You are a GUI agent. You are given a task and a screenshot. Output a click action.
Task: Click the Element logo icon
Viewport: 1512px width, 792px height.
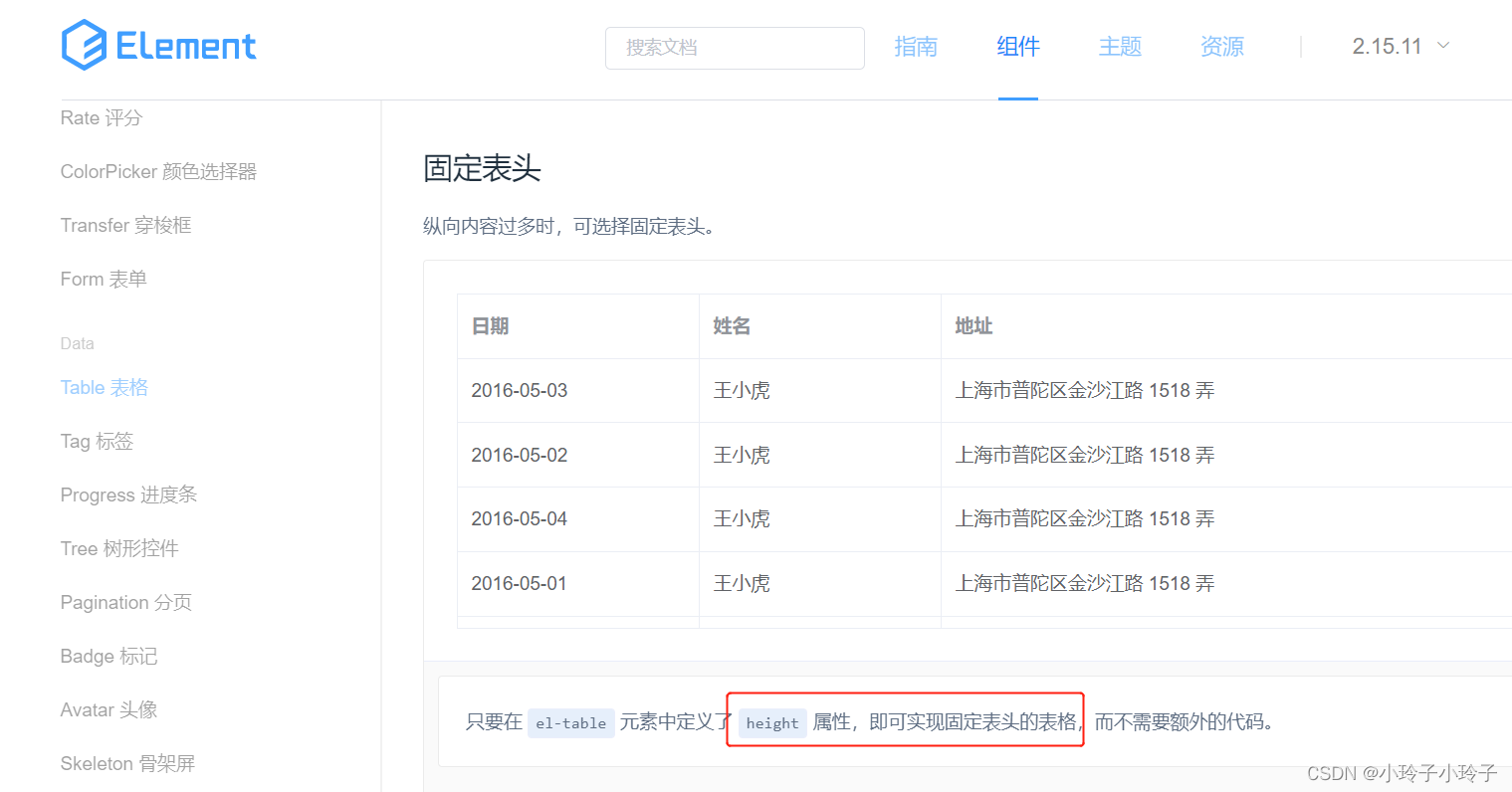point(84,45)
